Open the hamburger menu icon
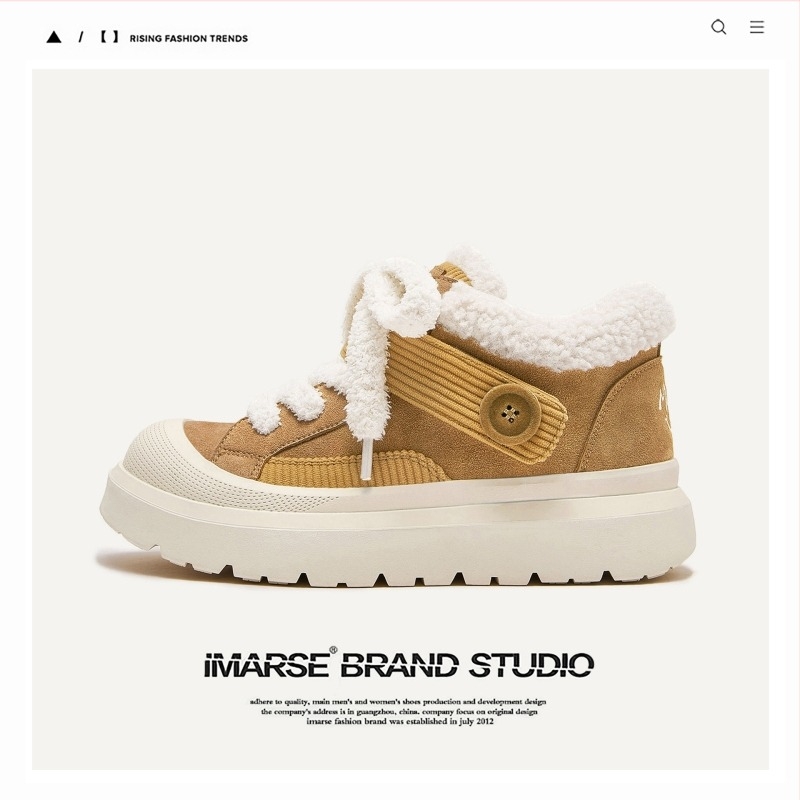800x800 pixels. (757, 27)
